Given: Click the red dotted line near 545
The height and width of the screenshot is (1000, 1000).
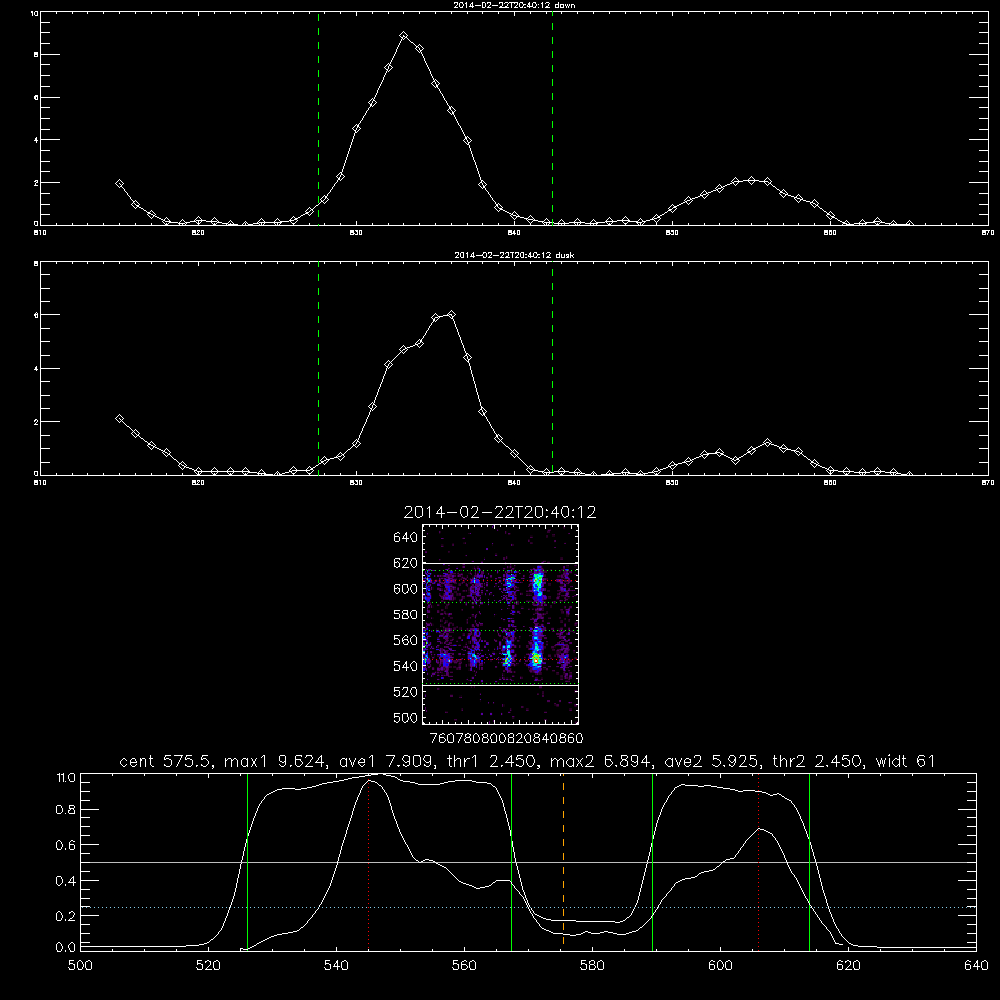Looking at the screenshot, I should click(x=369, y=861).
